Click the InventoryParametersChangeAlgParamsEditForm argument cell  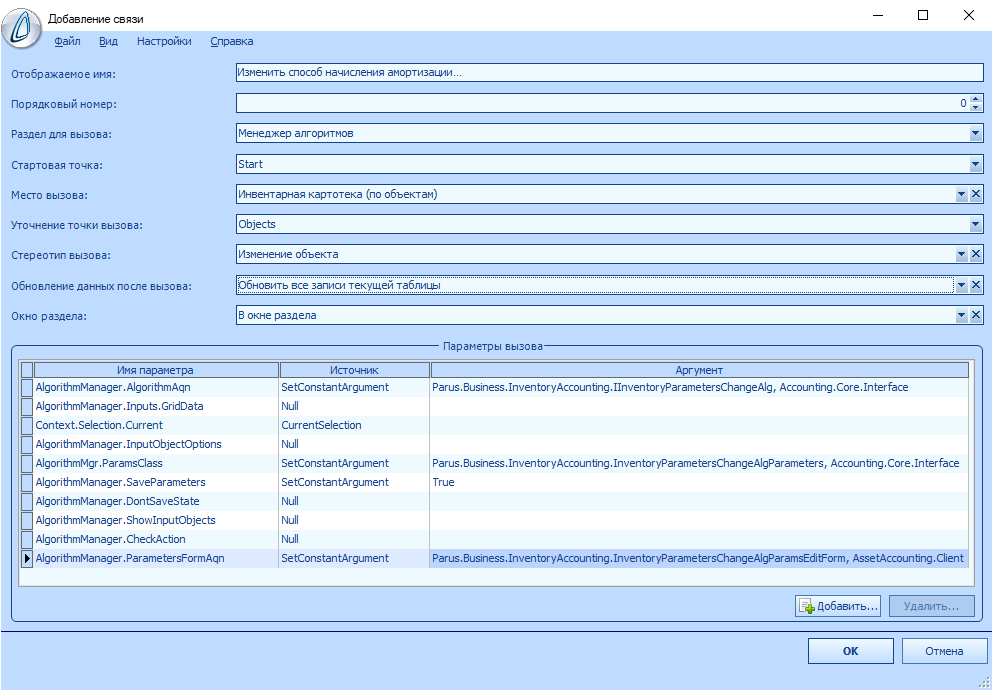pyautogui.click(x=699, y=558)
